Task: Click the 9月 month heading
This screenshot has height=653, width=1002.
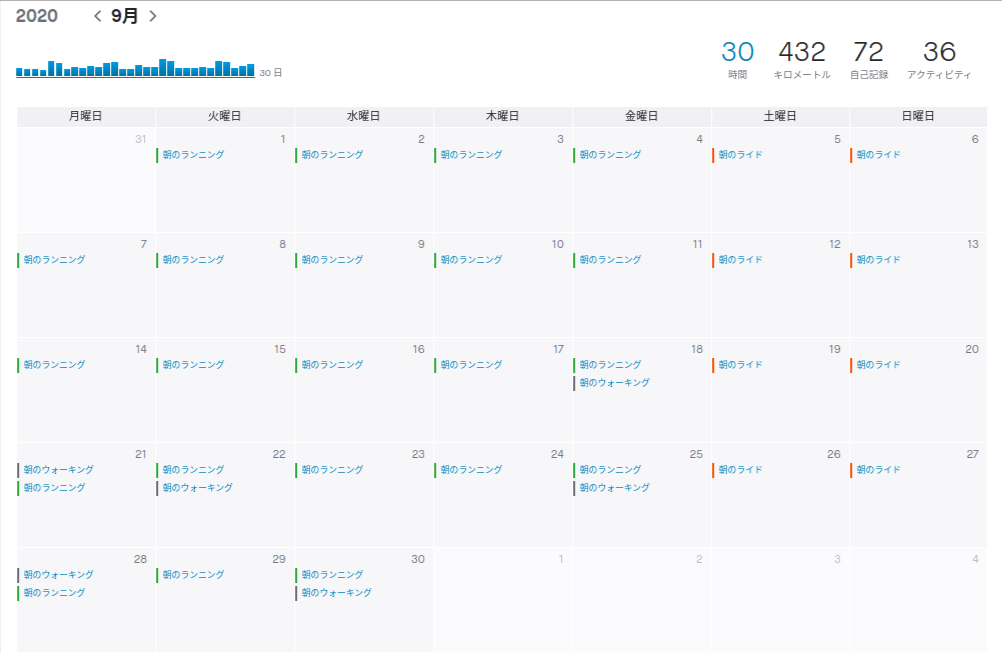Action: coord(125,16)
